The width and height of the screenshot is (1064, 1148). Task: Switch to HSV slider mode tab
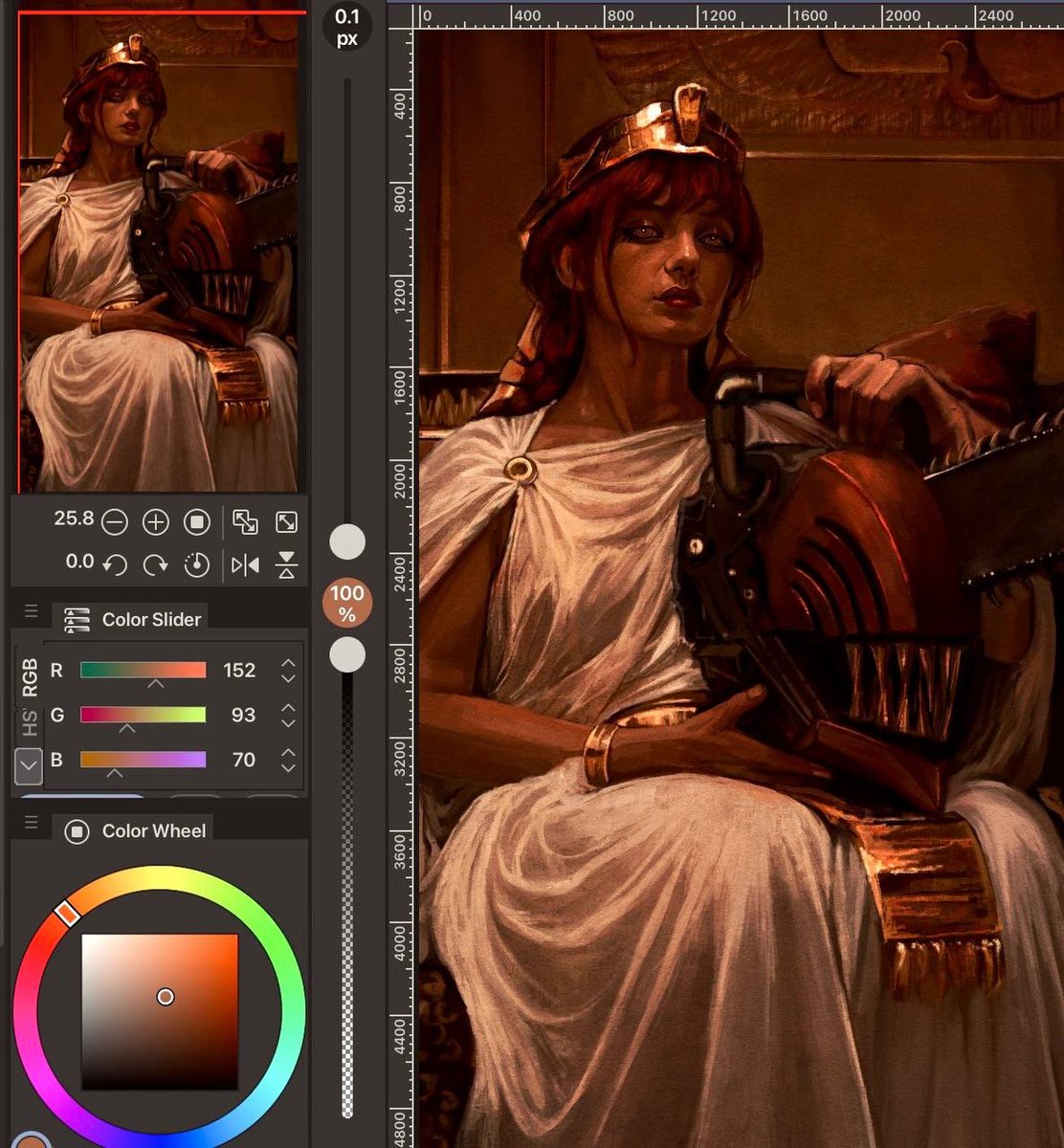(30, 723)
